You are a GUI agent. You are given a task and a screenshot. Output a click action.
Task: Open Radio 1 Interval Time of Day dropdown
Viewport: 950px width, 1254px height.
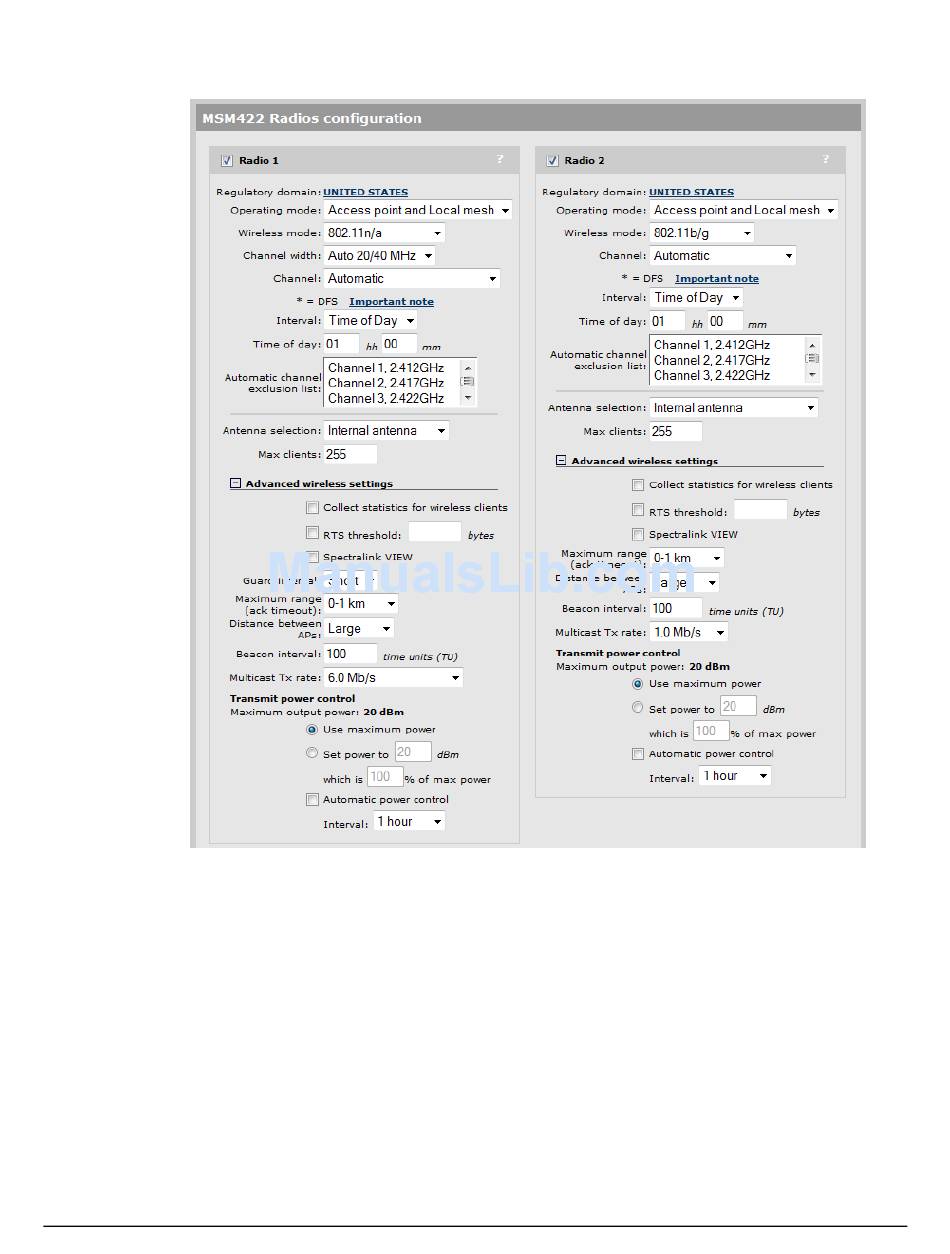tap(370, 321)
